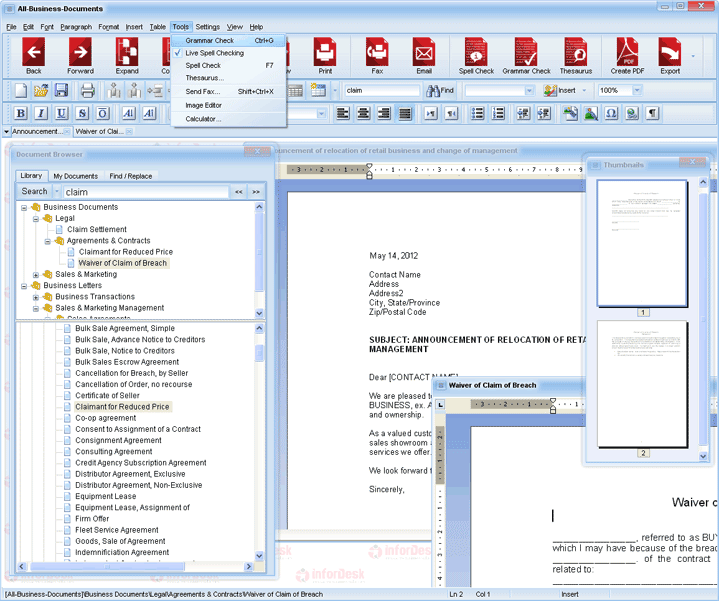Click the open folder icon
This screenshot has width=719, height=601.
[x=41, y=90]
